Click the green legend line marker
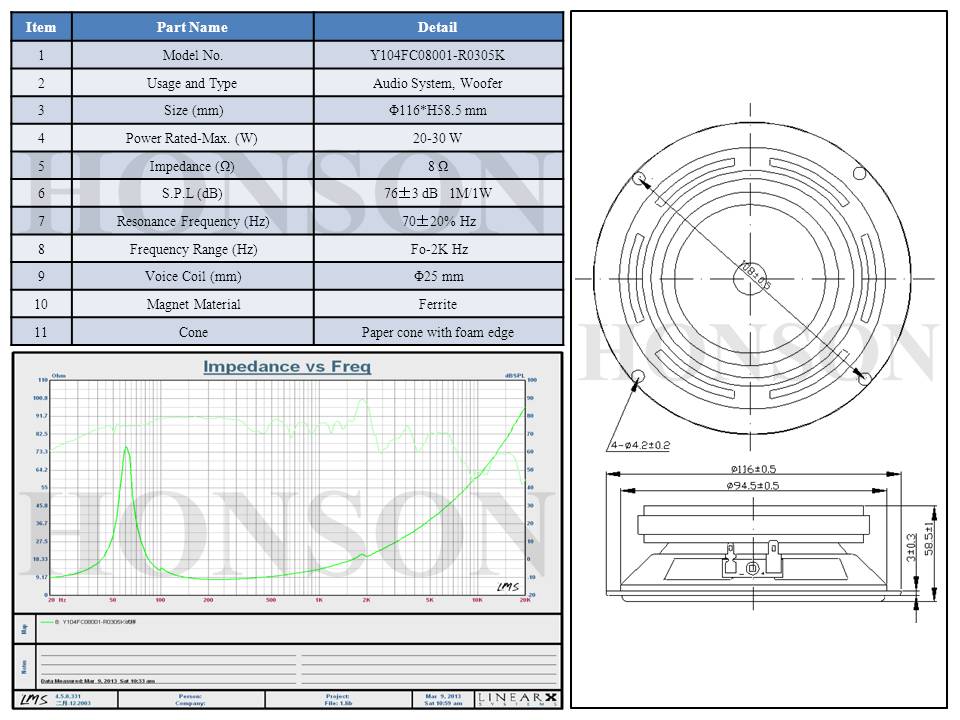This screenshot has width=960, height=720. coord(49,621)
